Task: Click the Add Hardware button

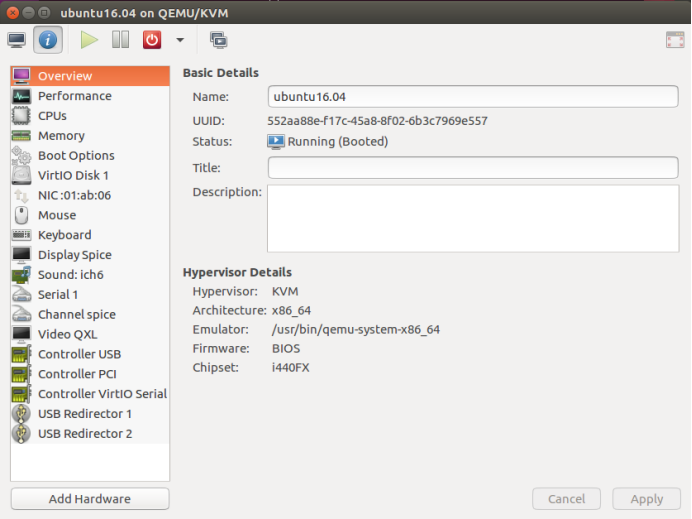Action: pos(90,499)
